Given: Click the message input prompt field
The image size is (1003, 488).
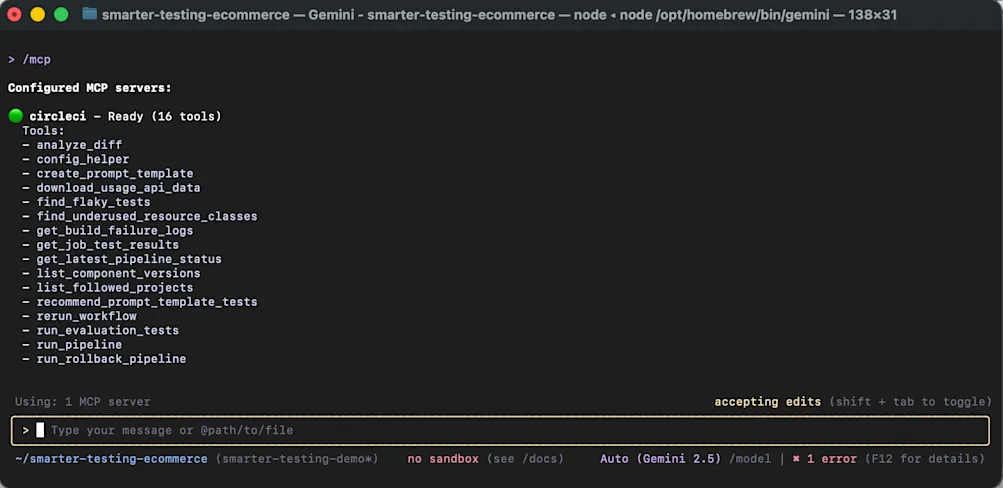Looking at the screenshot, I should pyautogui.click(x=500, y=430).
